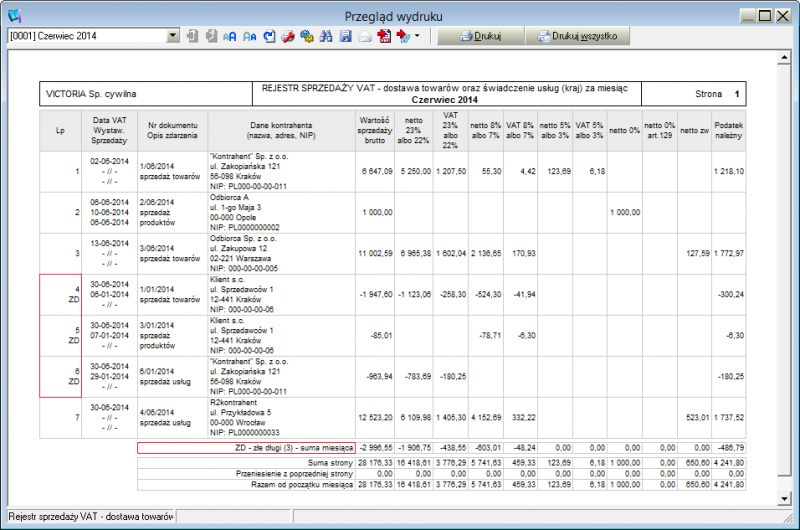Open the Czerwiec 2014 printout selector dropdown
The width and height of the screenshot is (800, 530).
point(173,36)
